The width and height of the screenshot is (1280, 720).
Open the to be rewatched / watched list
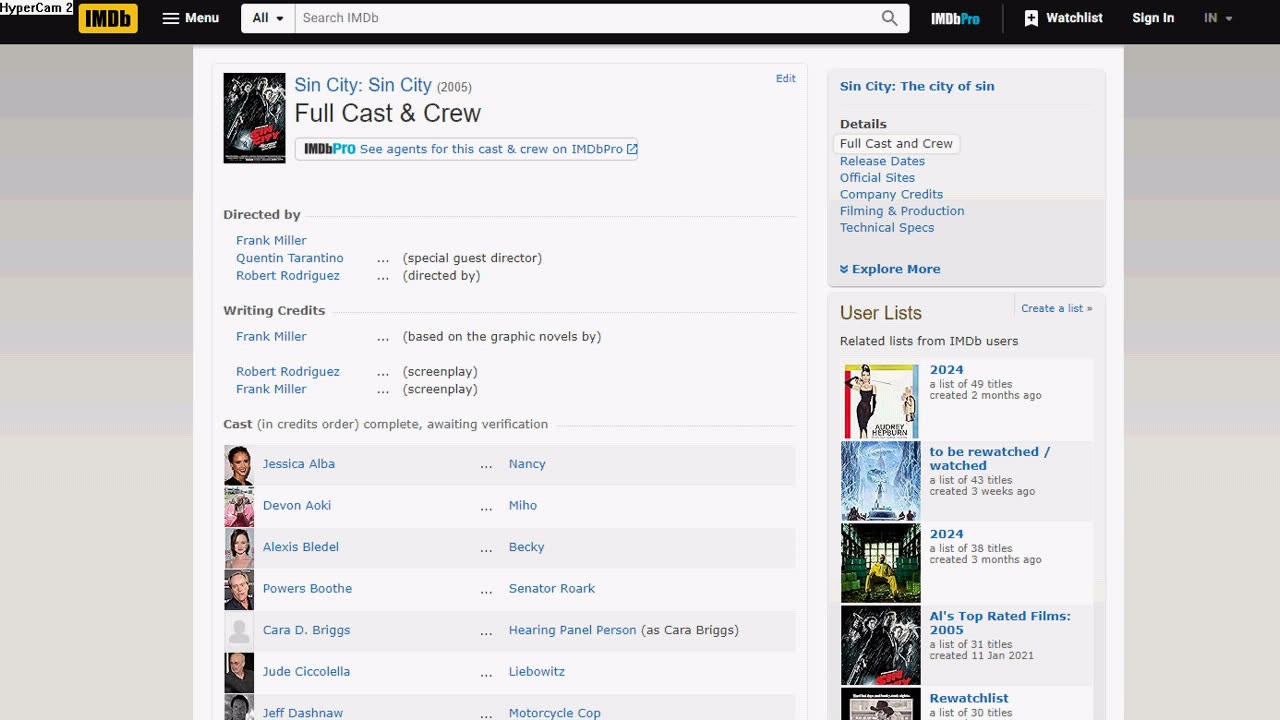989,458
